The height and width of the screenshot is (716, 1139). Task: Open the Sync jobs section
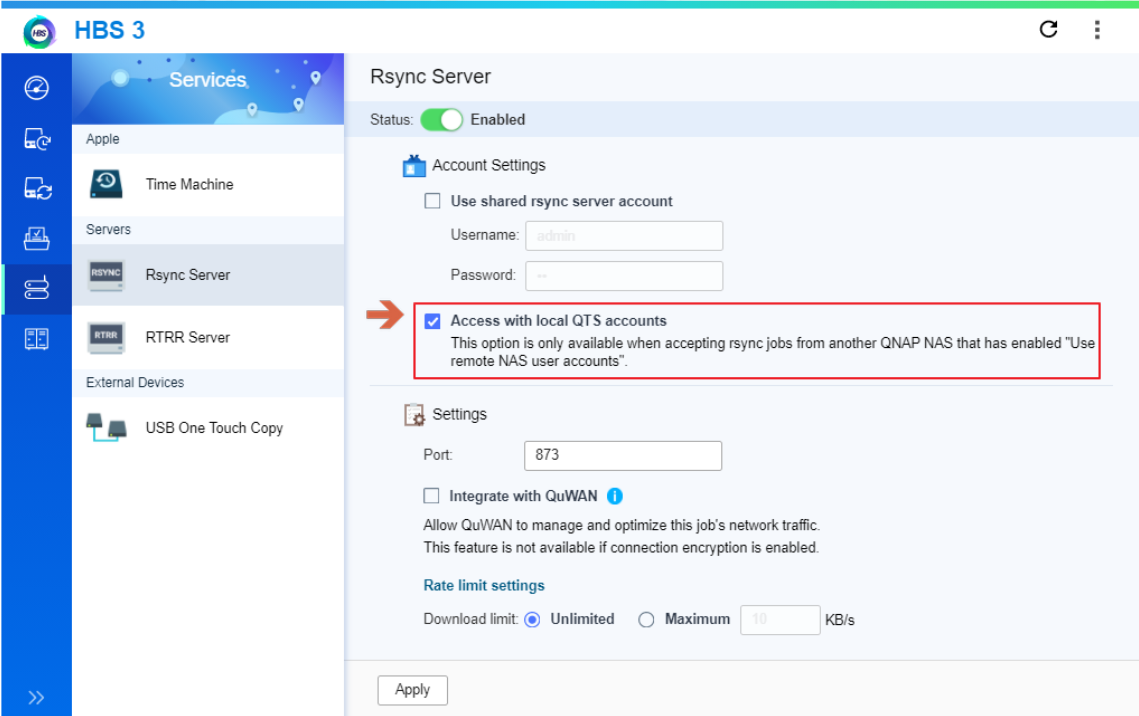pos(37,188)
